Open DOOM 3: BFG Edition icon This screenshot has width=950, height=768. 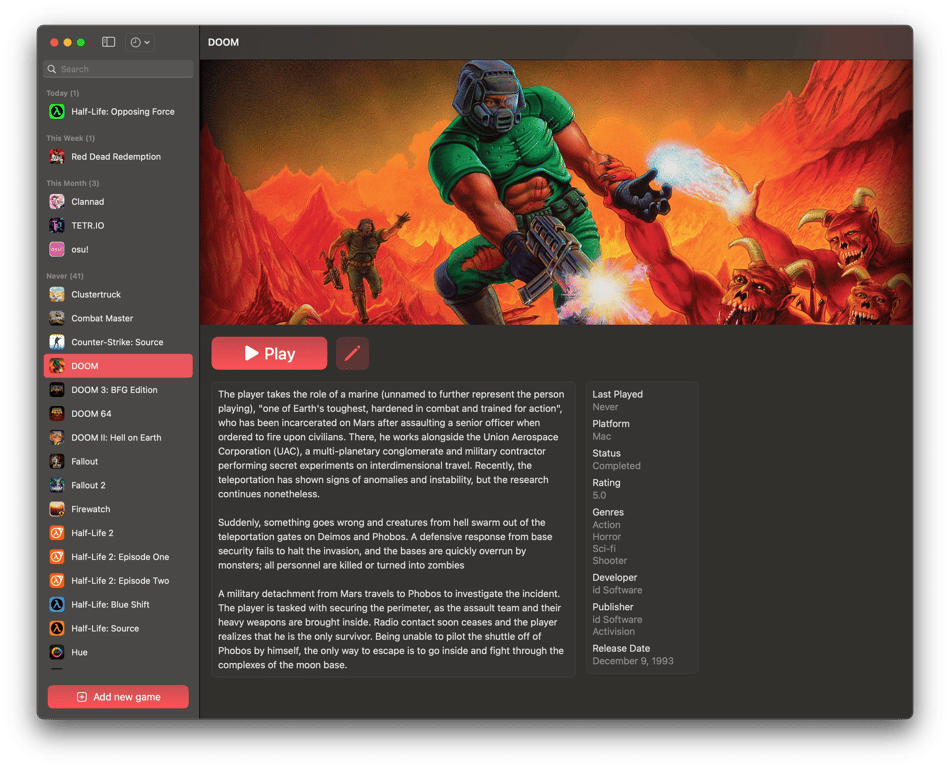tap(57, 390)
